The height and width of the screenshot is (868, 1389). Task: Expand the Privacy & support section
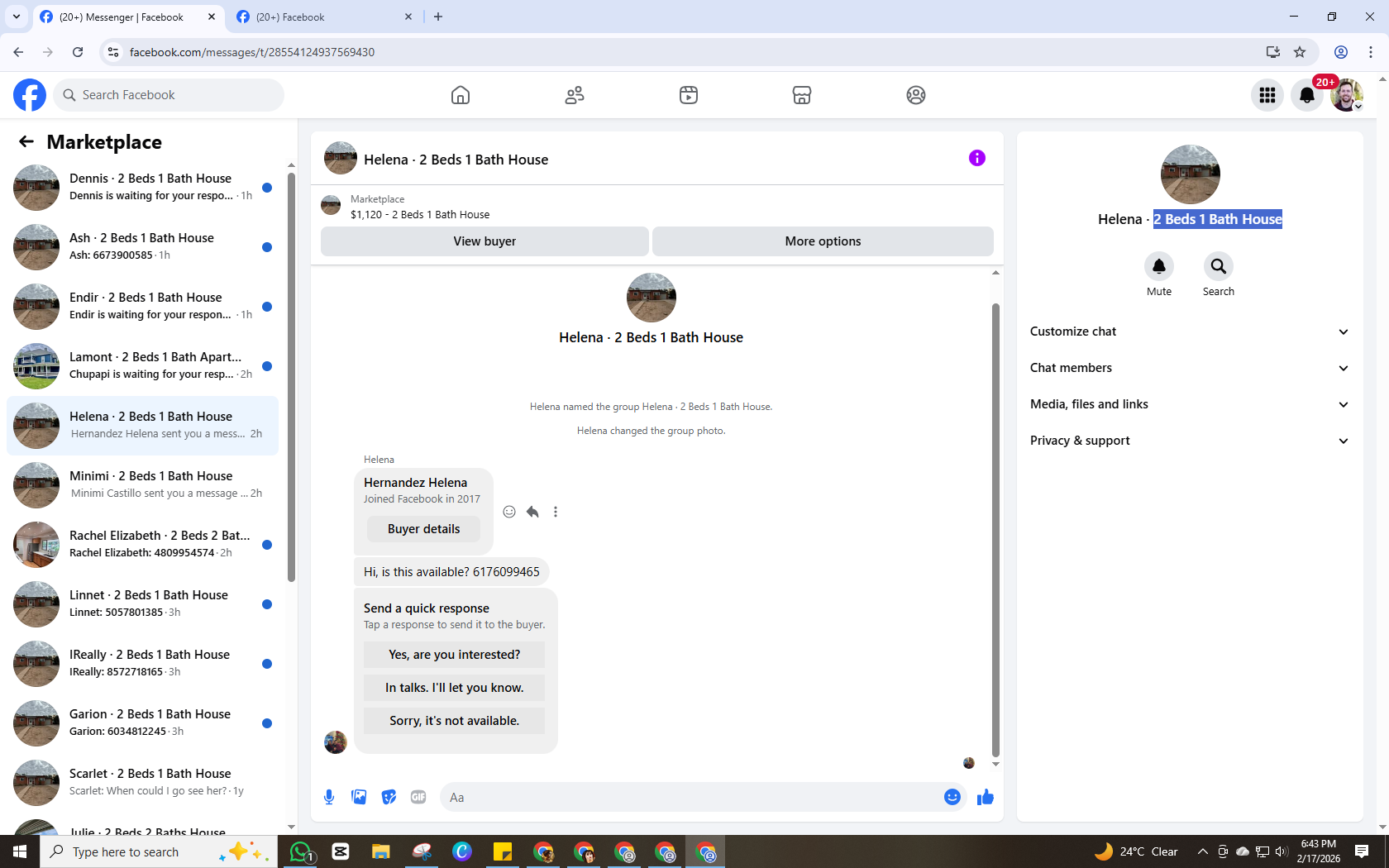coord(1190,441)
